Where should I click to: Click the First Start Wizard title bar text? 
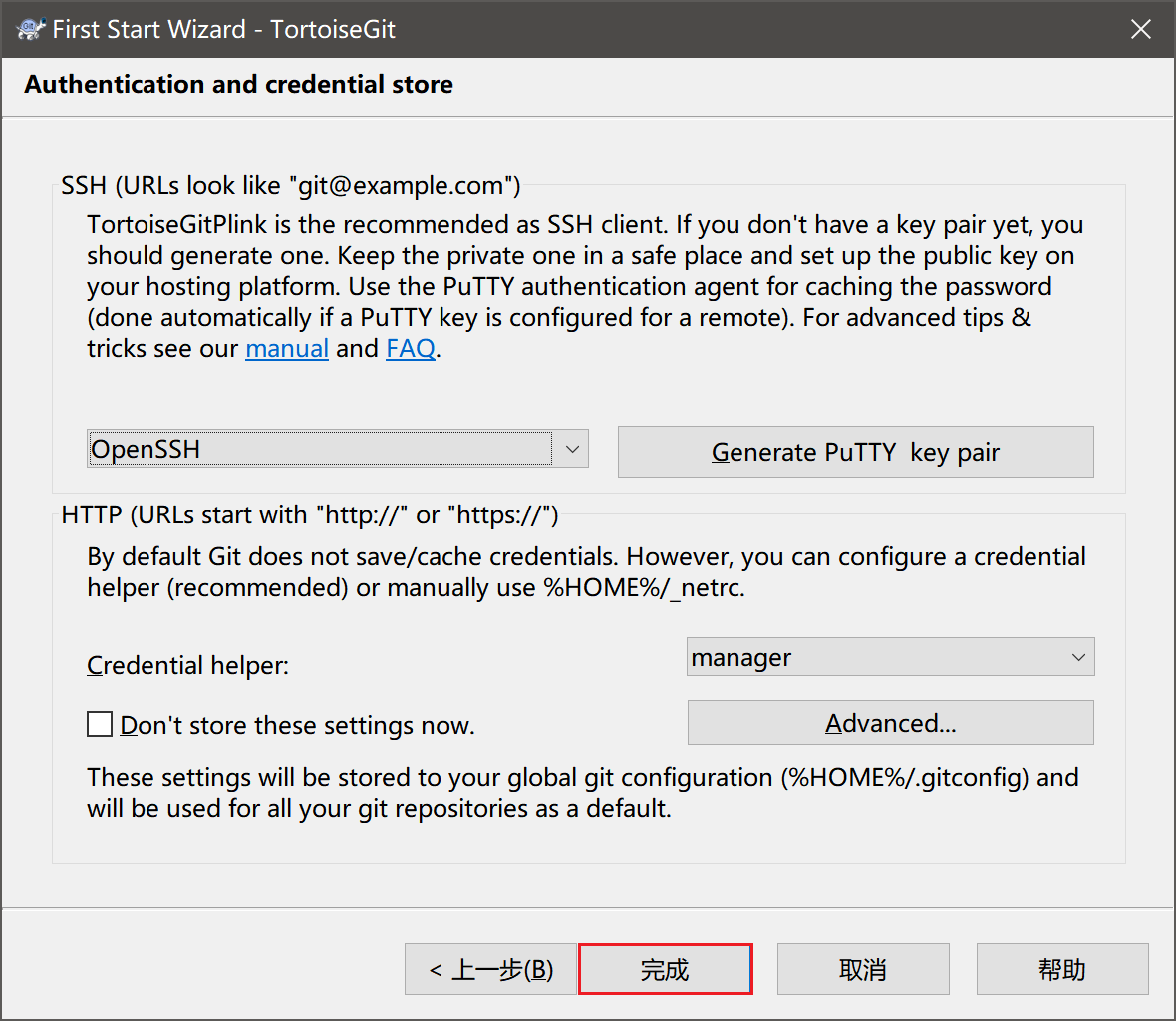point(223,29)
